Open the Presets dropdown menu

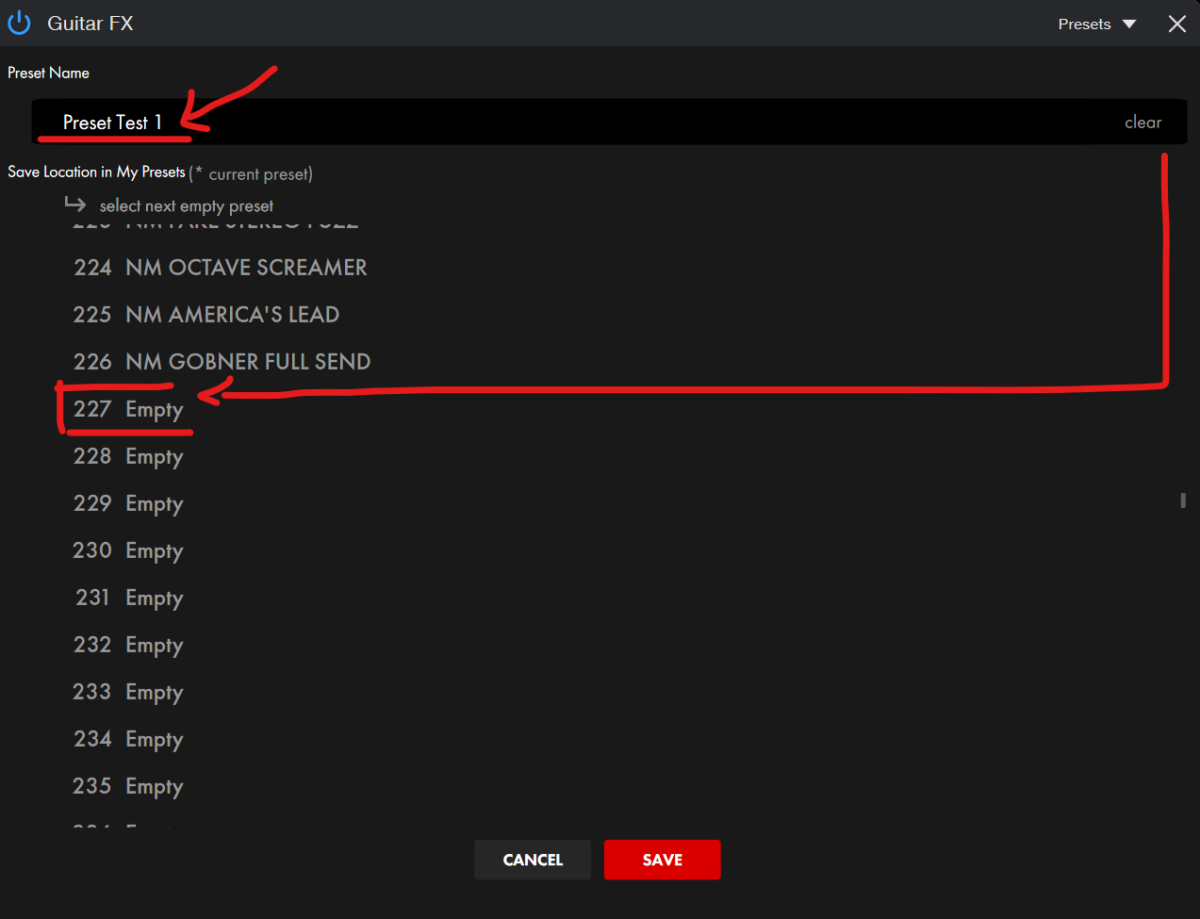1097,24
